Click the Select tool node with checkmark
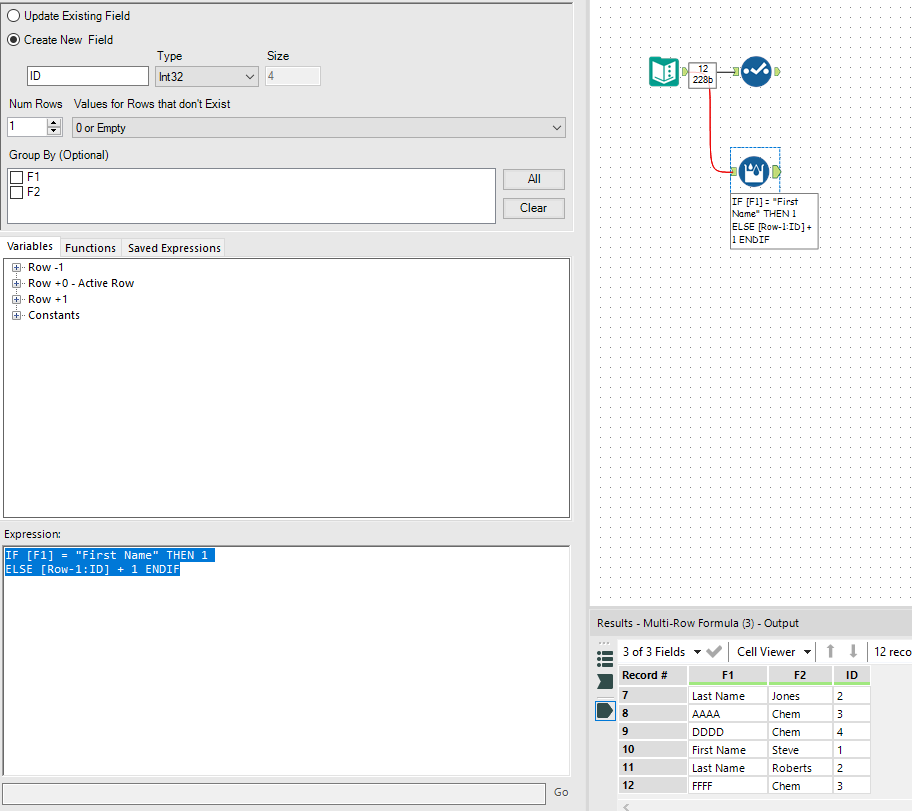 [755, 72]
